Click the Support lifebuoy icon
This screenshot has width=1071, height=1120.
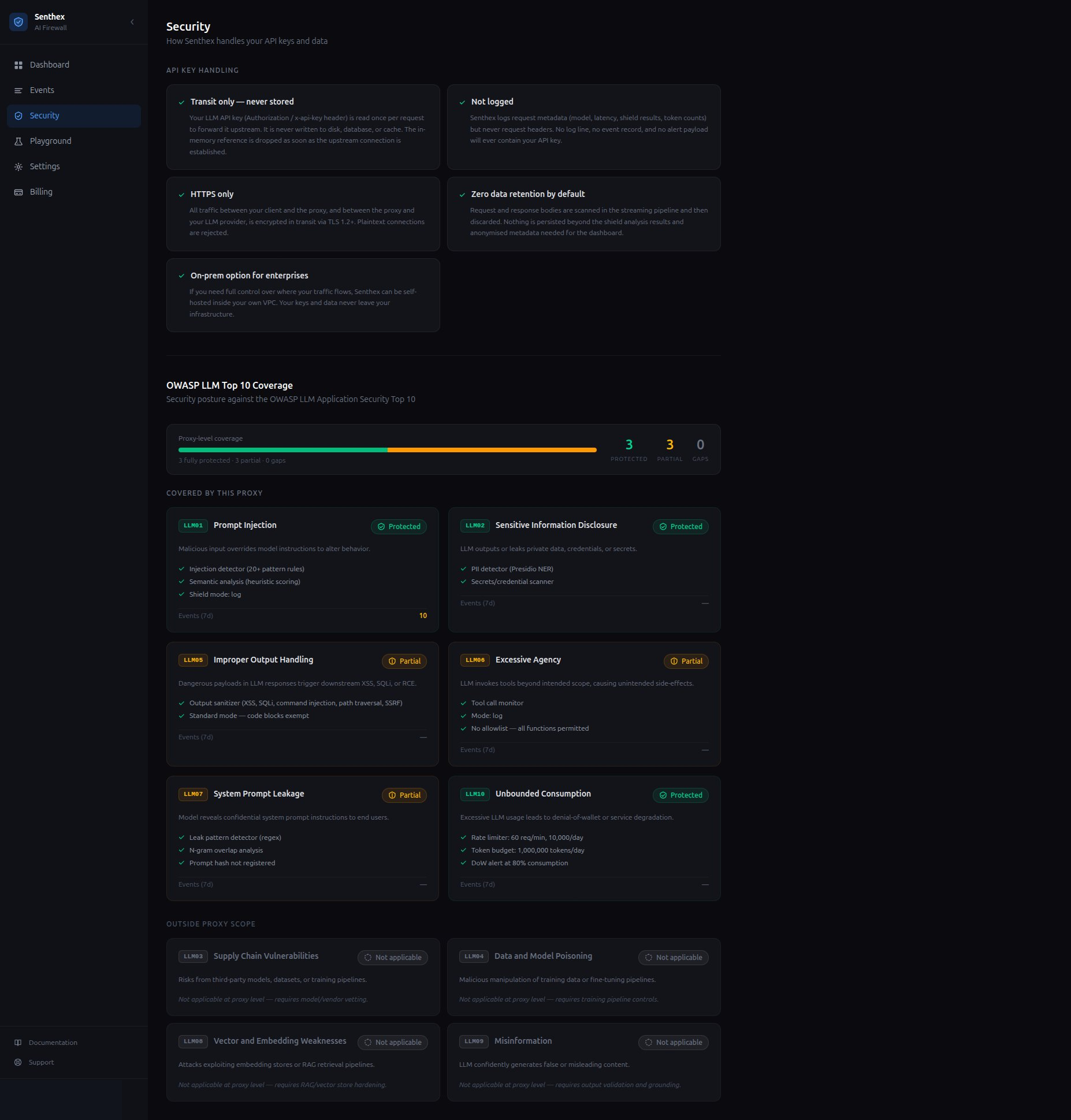pos(18,1062)
